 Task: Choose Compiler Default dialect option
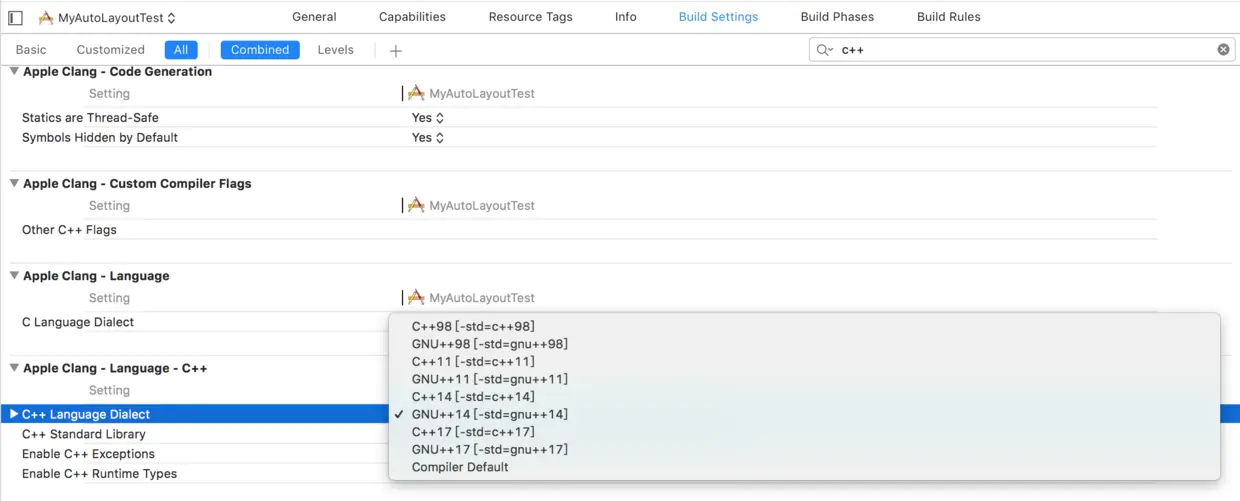(805, 467)
